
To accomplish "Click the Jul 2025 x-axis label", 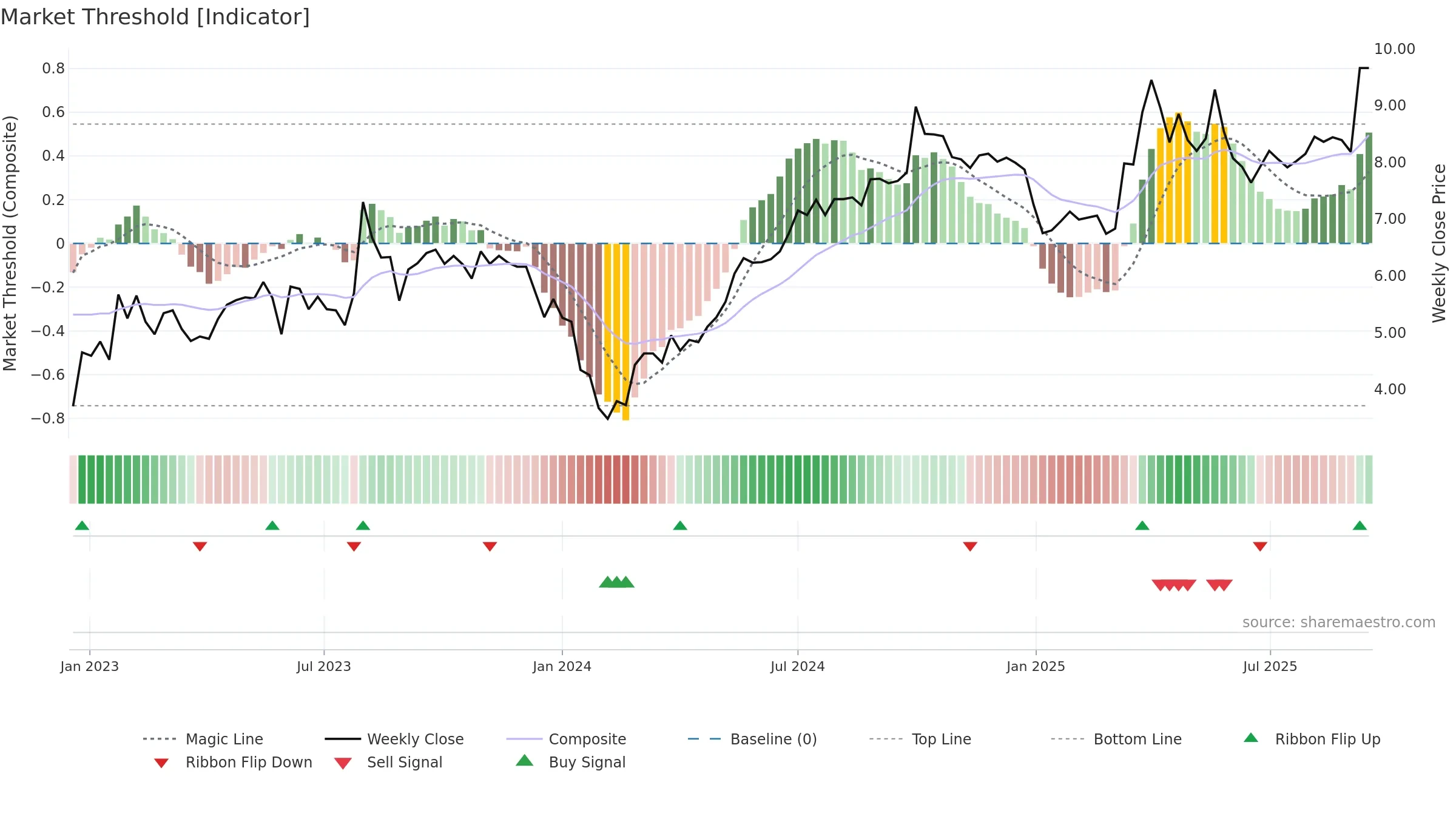I will pyautogui.click(x=1270, y=666).
